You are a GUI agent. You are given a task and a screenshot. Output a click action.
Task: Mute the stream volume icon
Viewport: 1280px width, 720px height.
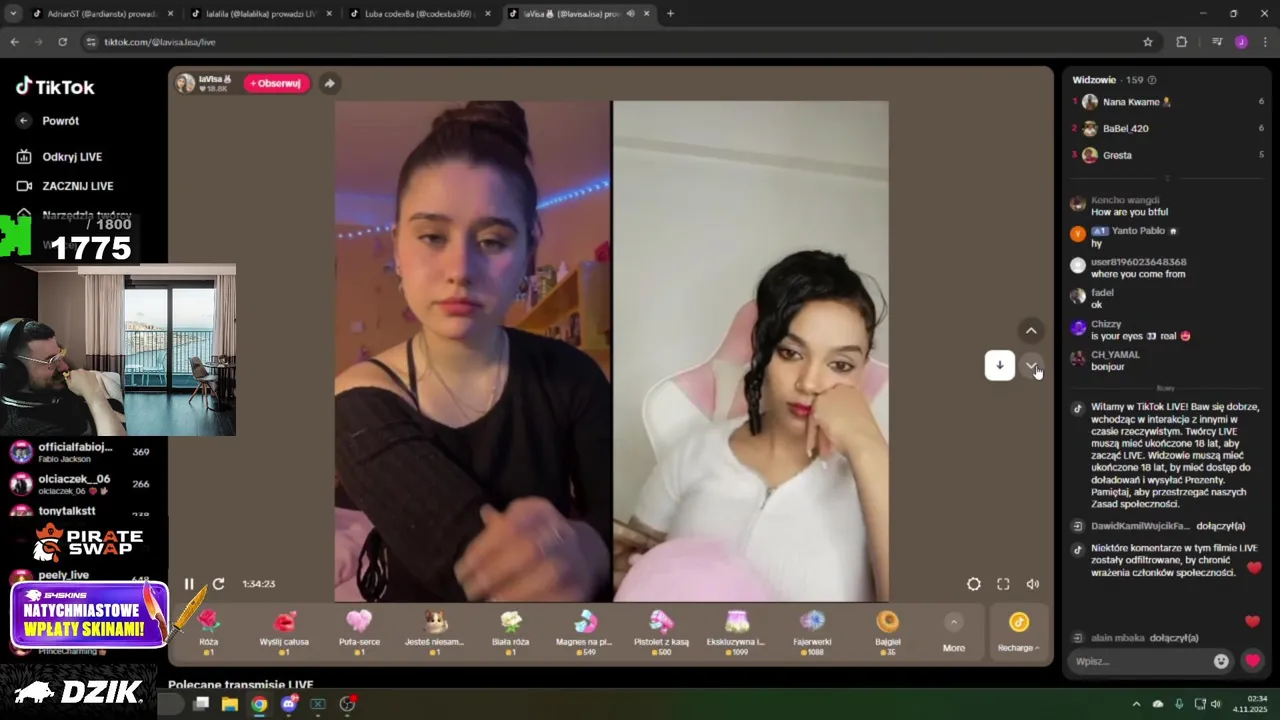pos(1033,584)
